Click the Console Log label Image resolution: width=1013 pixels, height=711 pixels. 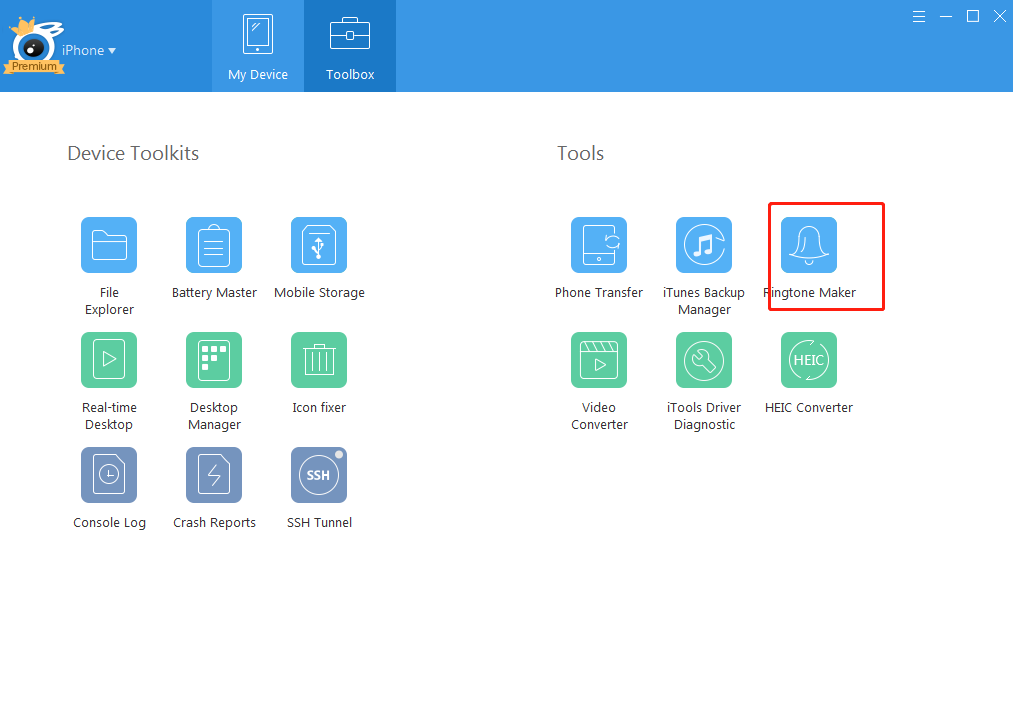pyautogui.click(x=109, y=522)
